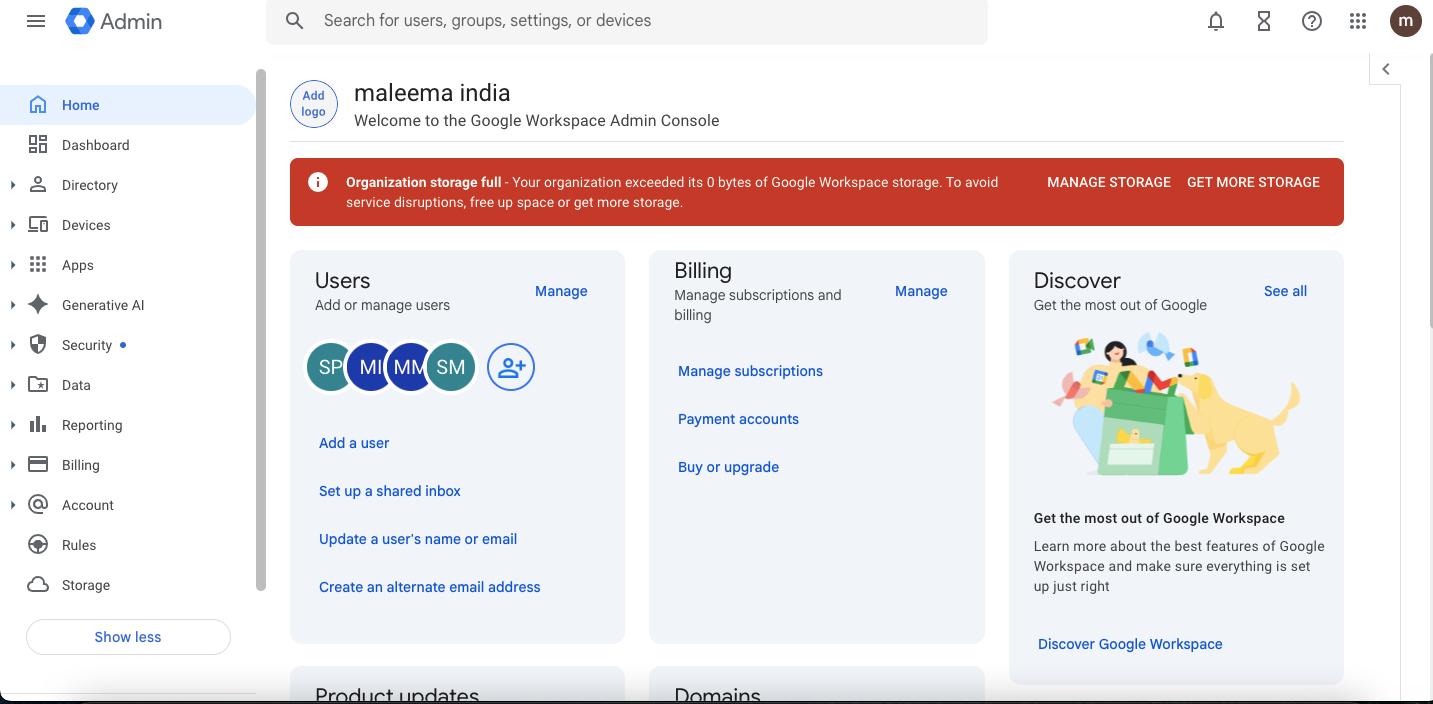The image size is (1433, 704).
Task: Click the search input field
Action: pos(640,21)
